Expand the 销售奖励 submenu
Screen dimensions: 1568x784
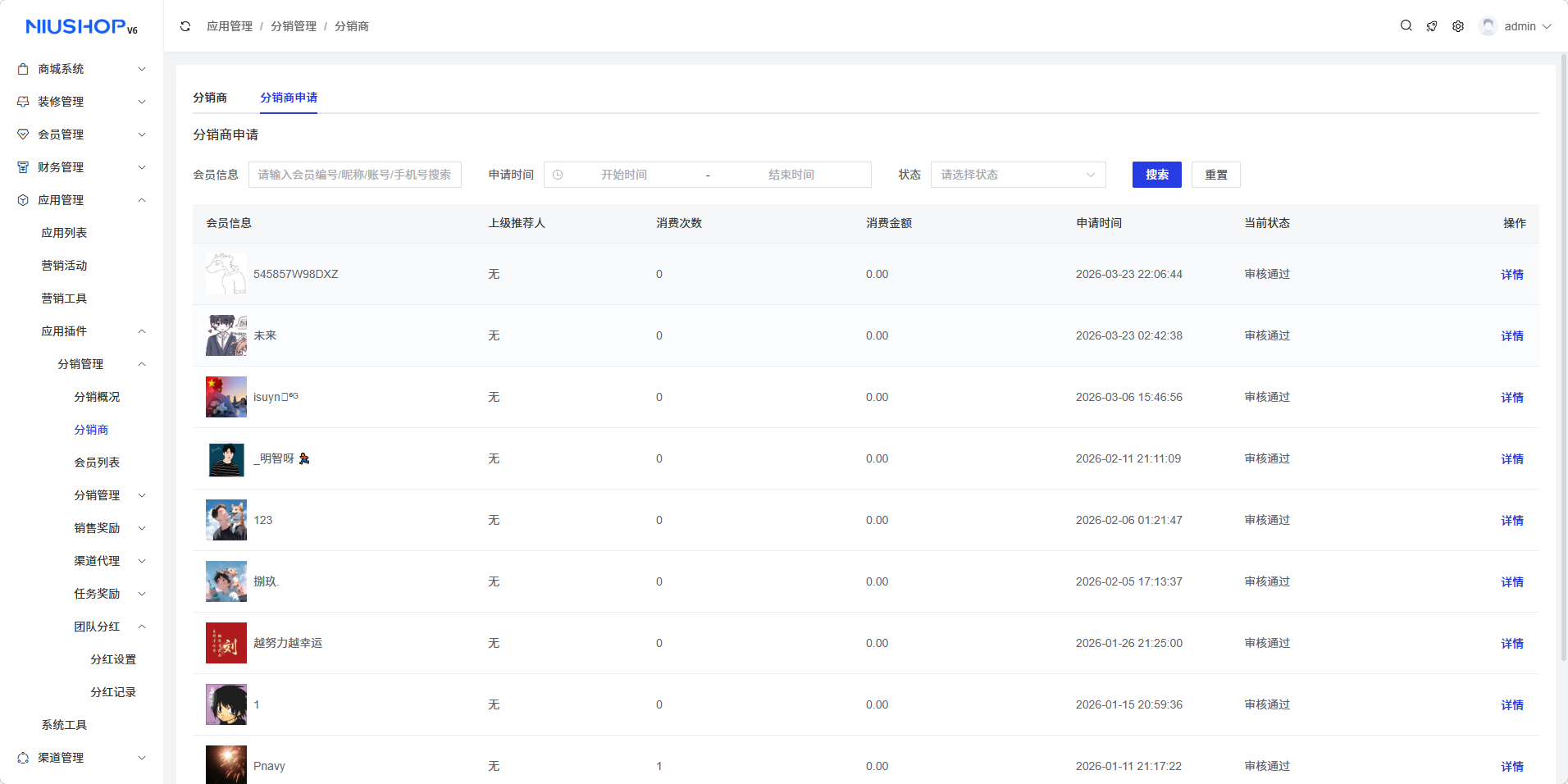(142, 528)
